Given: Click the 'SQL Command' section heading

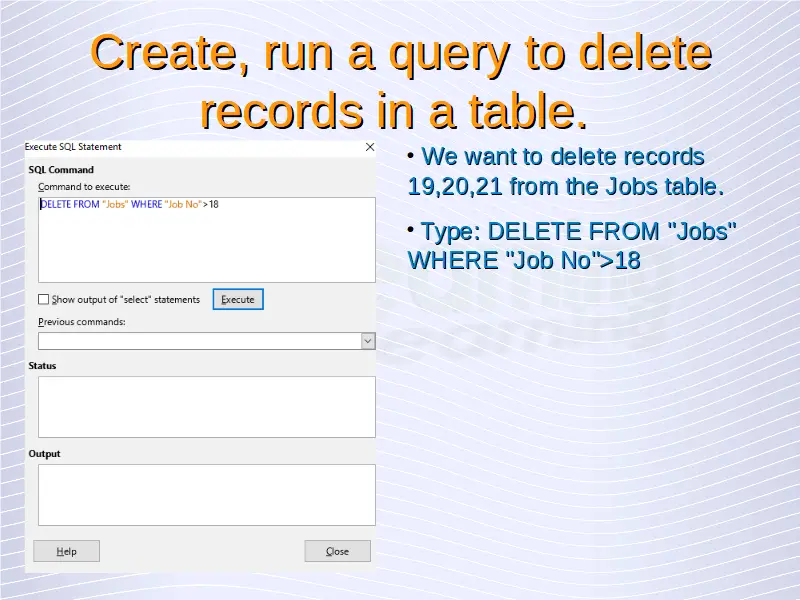Looking at the screenshot, I should point(61,170).
